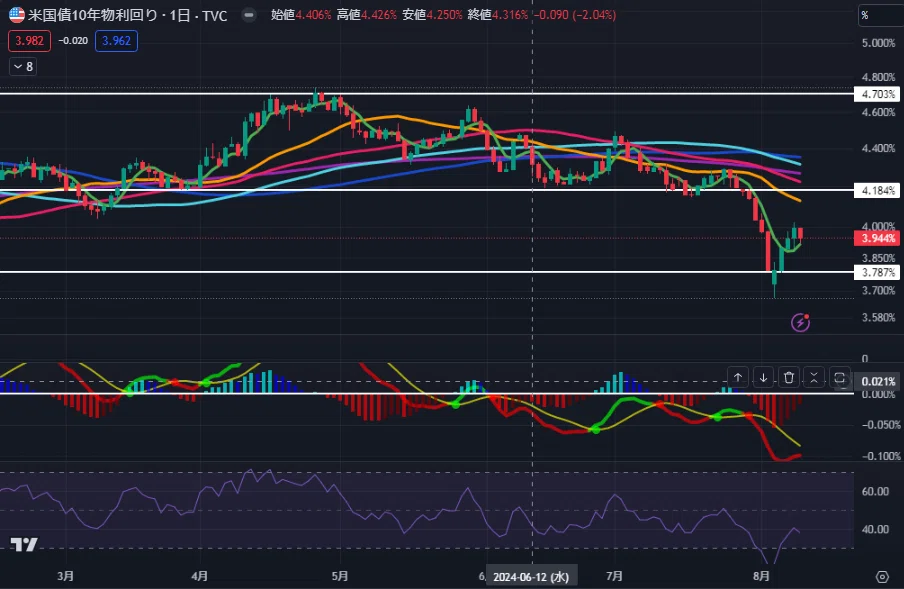The image size is (904, 589).
Task: Select the 4.184% horizontal line label
Action: tap(877, 190)
